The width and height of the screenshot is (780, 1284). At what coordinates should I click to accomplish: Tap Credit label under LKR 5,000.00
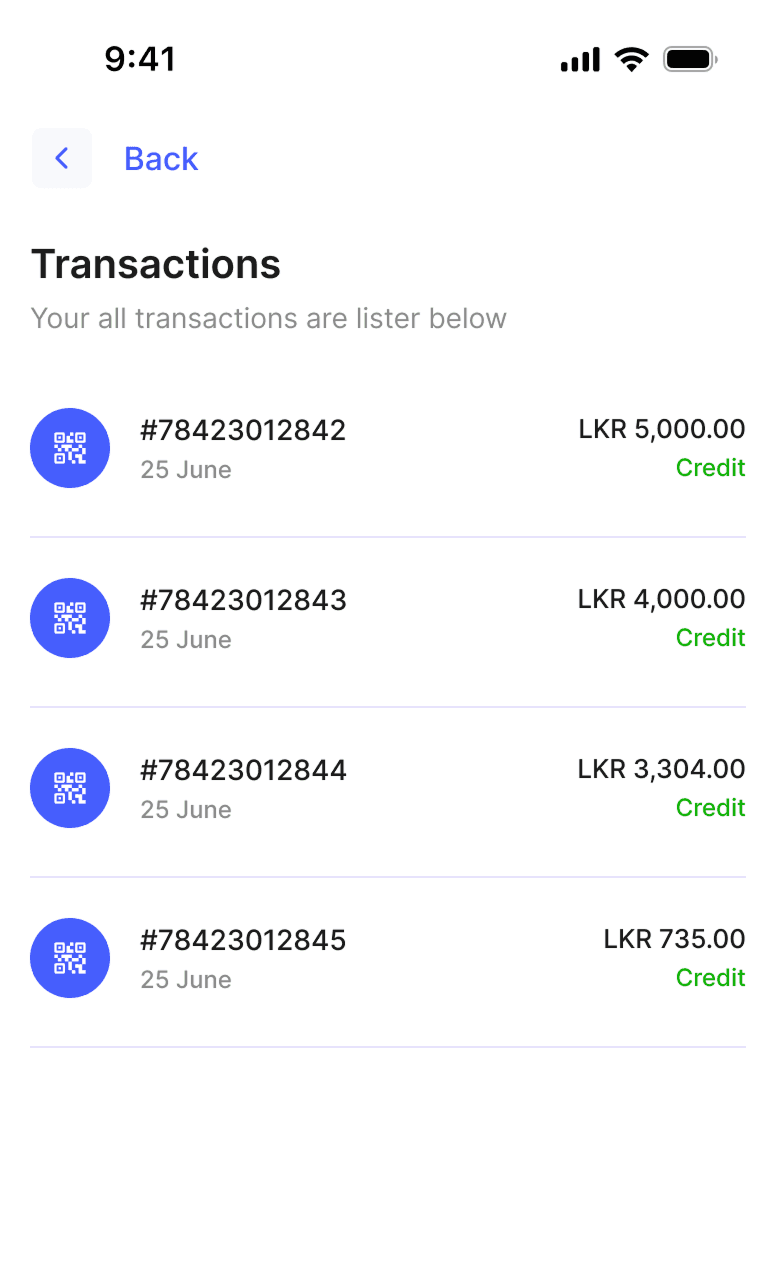click(710, 467)
